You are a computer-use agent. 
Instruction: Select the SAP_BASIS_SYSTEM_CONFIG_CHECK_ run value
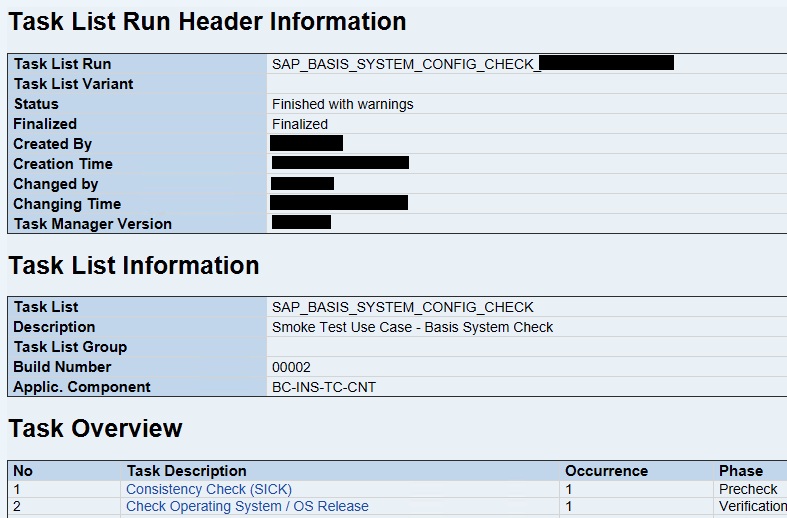click(407, 64)
